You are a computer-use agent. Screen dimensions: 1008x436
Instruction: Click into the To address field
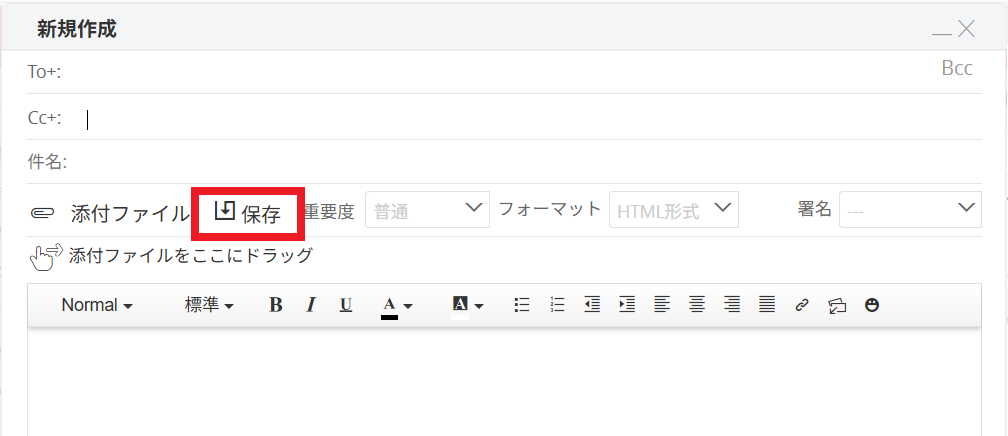coord(501,72)
